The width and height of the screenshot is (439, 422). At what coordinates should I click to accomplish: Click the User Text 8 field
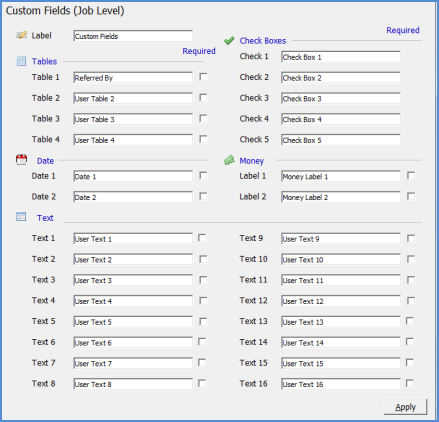pyautogui.click(x=133, y=384)
